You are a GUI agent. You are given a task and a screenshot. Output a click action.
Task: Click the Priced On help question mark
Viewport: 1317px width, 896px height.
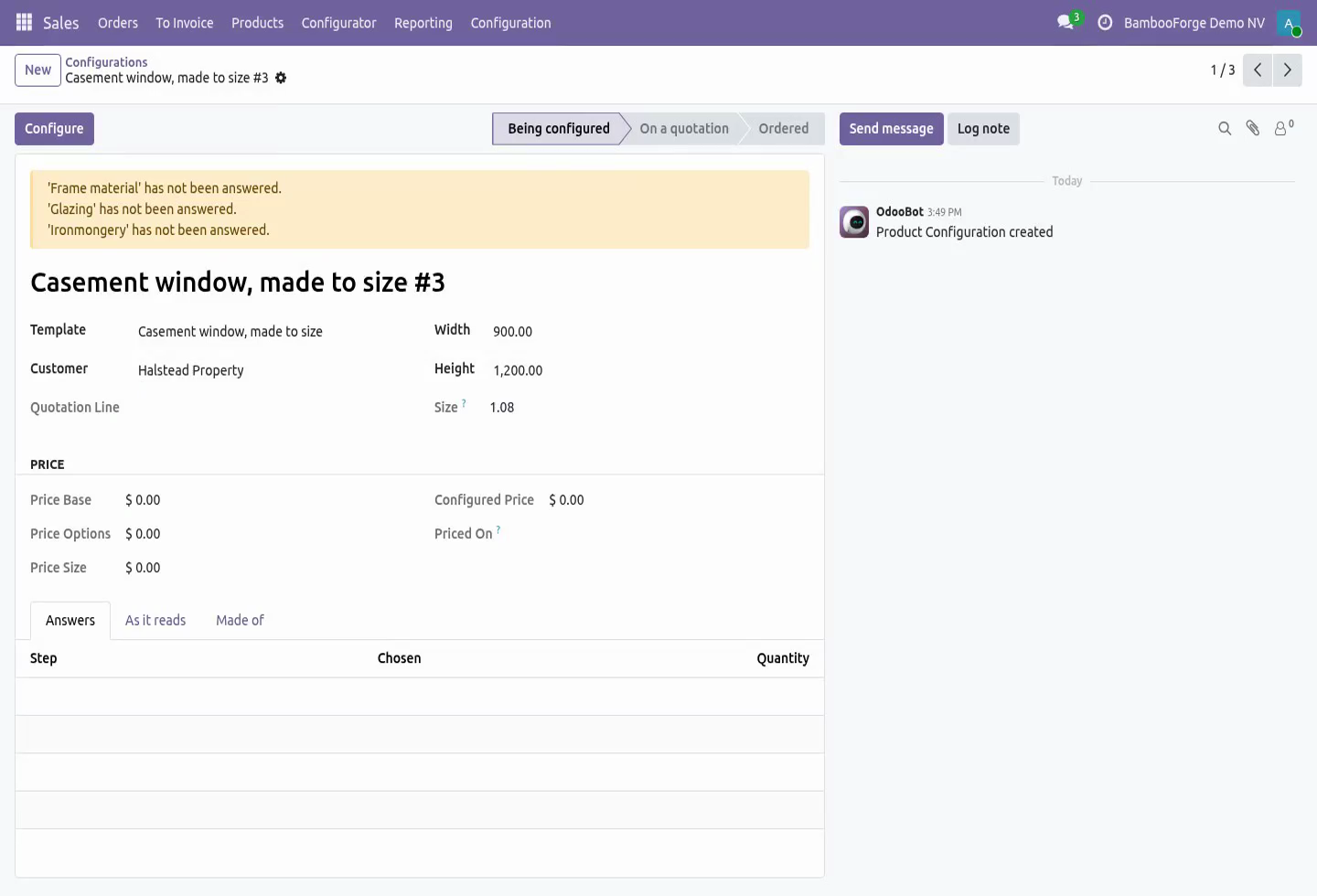point(498,529)
